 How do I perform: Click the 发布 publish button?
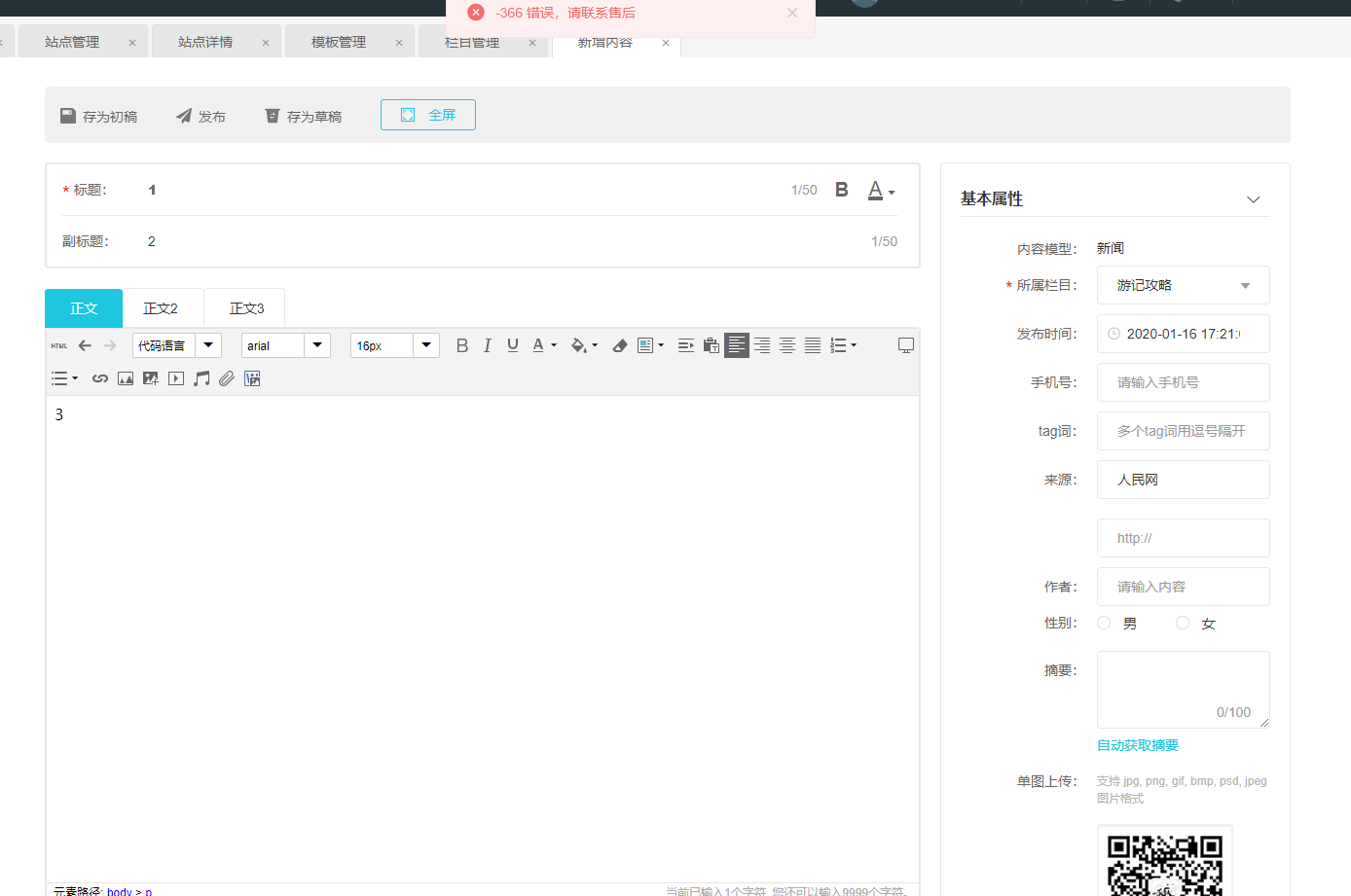pos(201,116)
